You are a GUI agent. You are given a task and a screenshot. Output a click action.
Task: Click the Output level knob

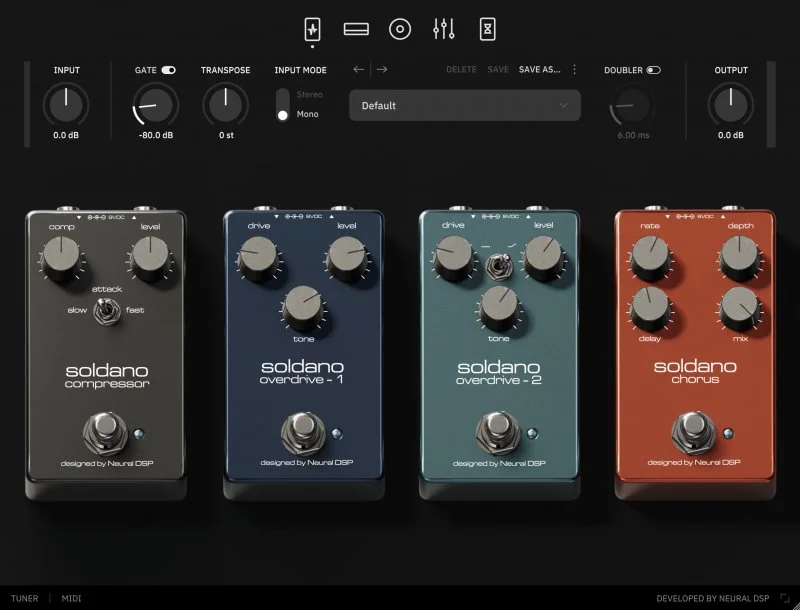coord(731,105)
